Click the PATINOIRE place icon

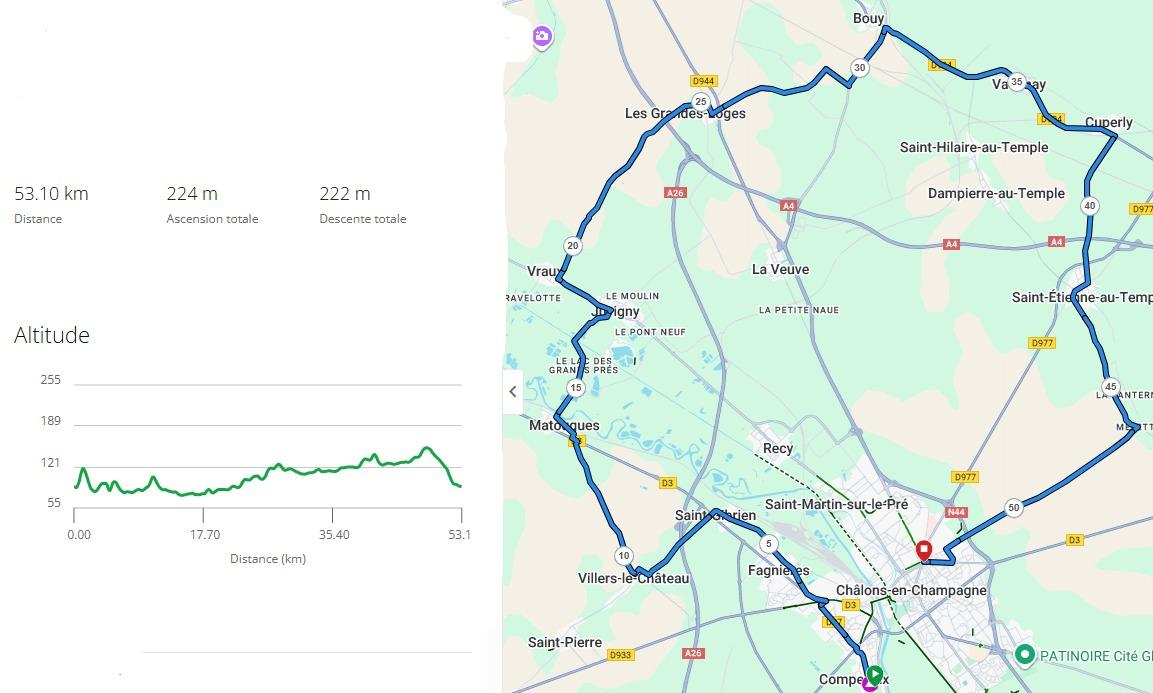pyautogui.click(x=1024, y=655)
